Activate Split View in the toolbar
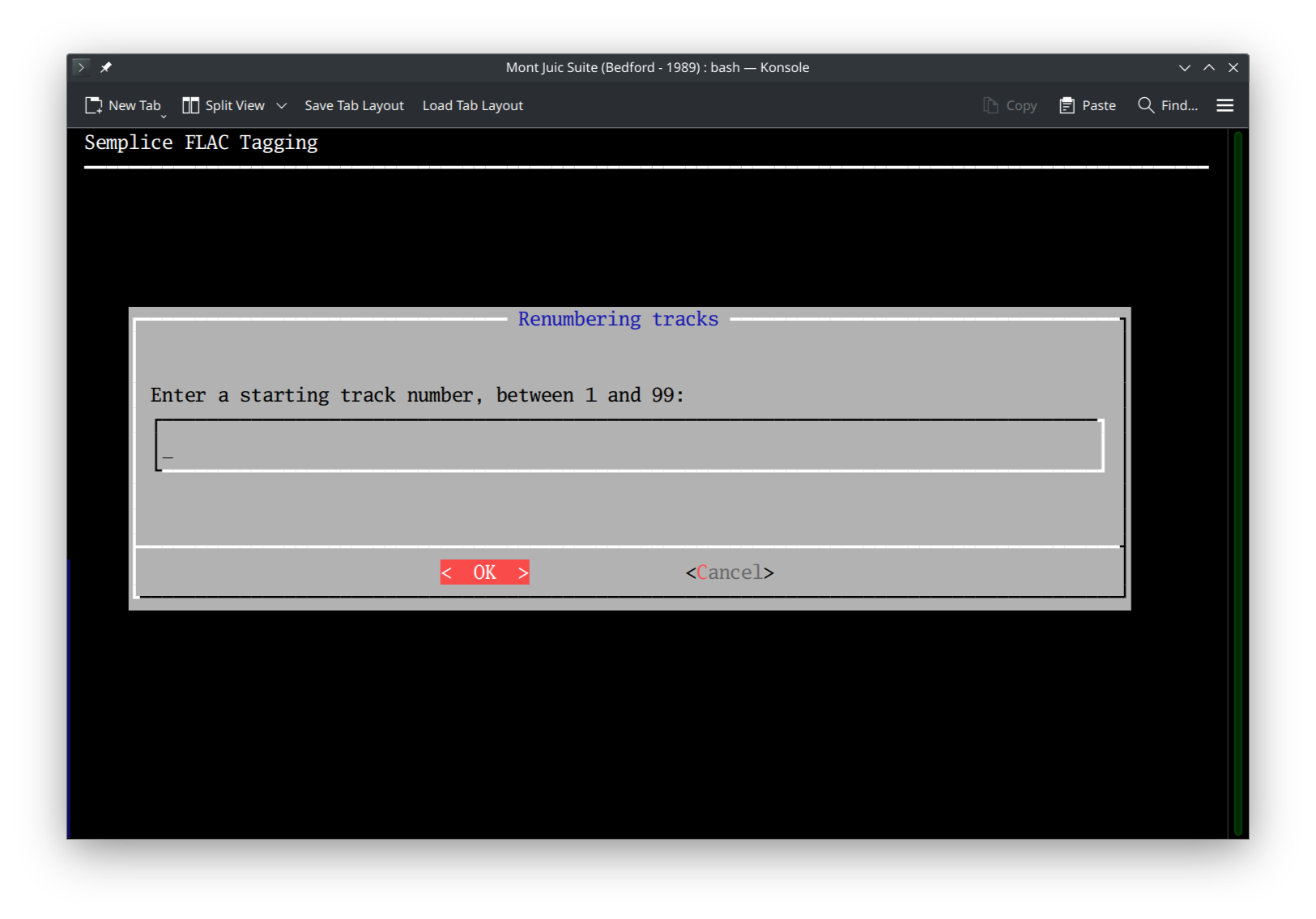 [225, 104]
